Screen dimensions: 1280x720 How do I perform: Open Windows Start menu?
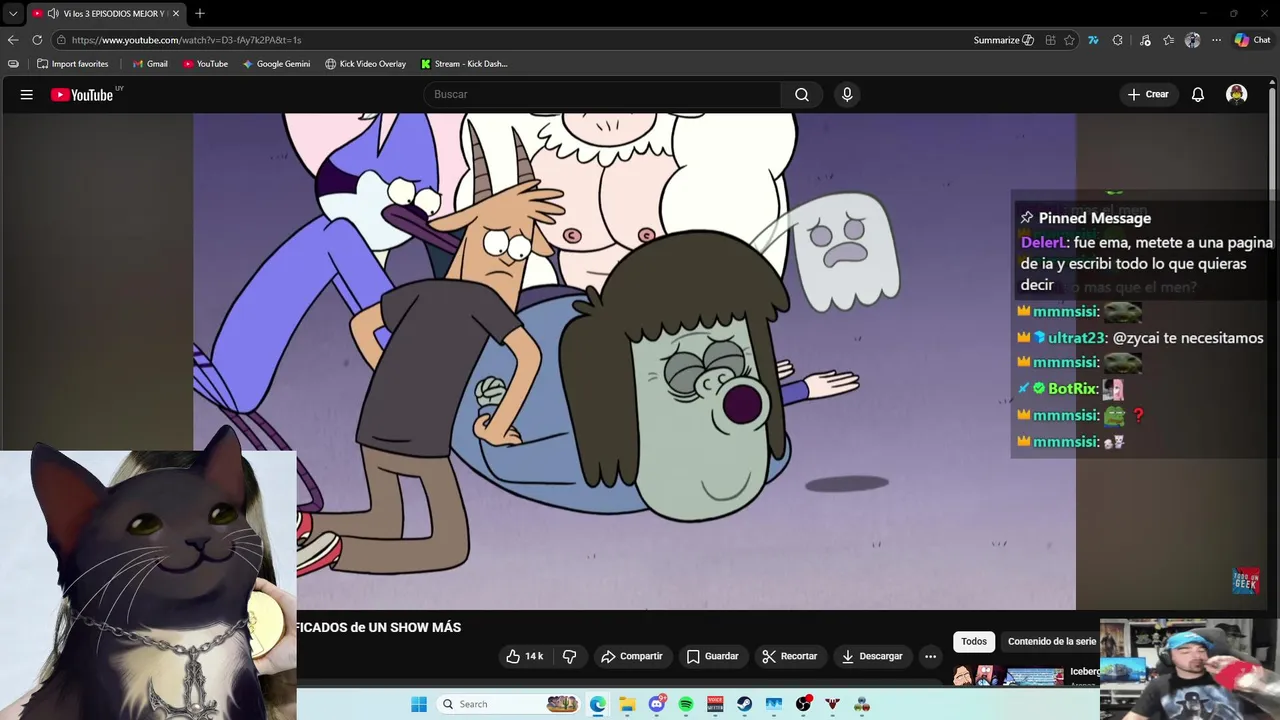coord(418,704)
